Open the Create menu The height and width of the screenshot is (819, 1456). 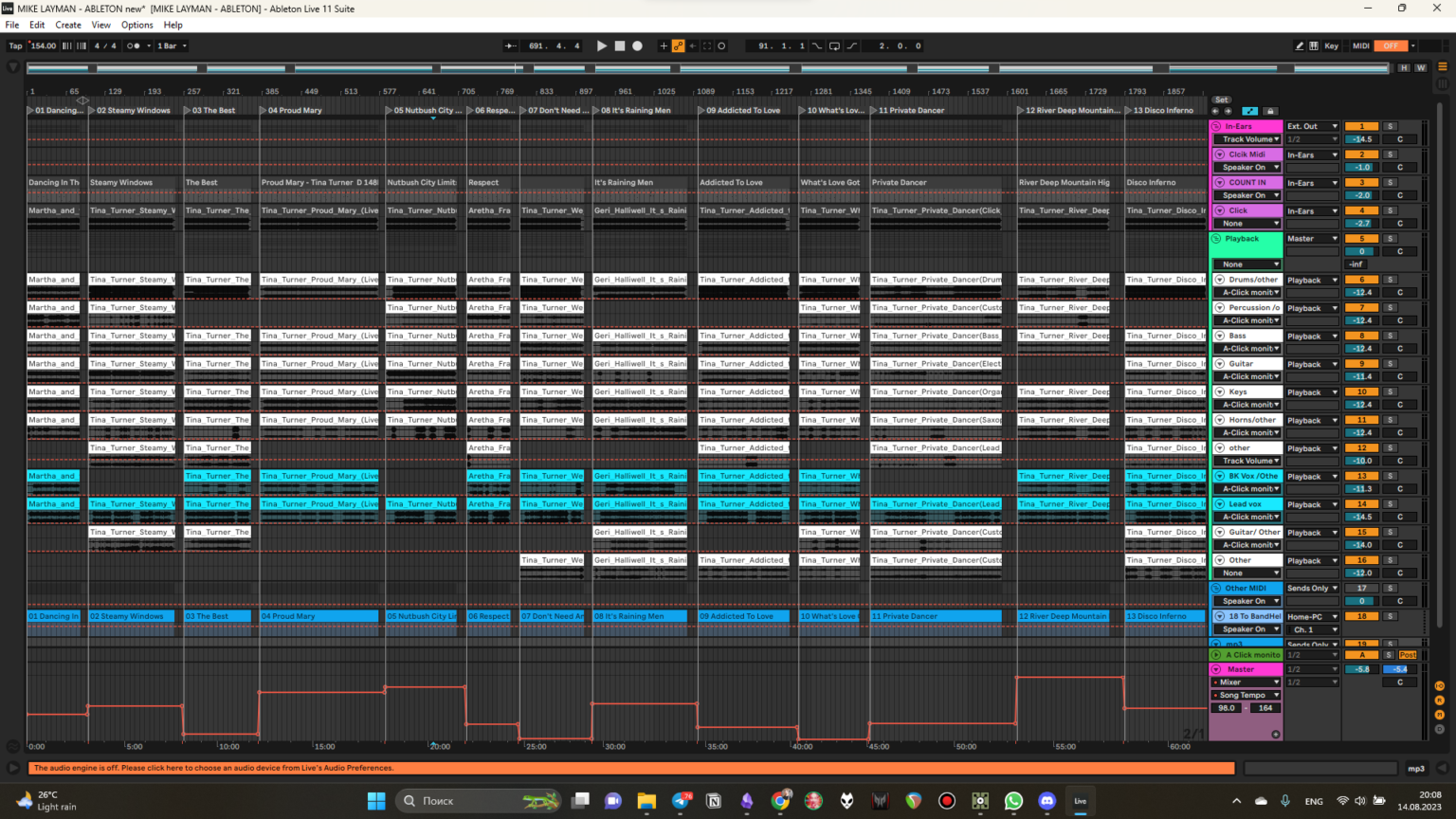point(67,25)
